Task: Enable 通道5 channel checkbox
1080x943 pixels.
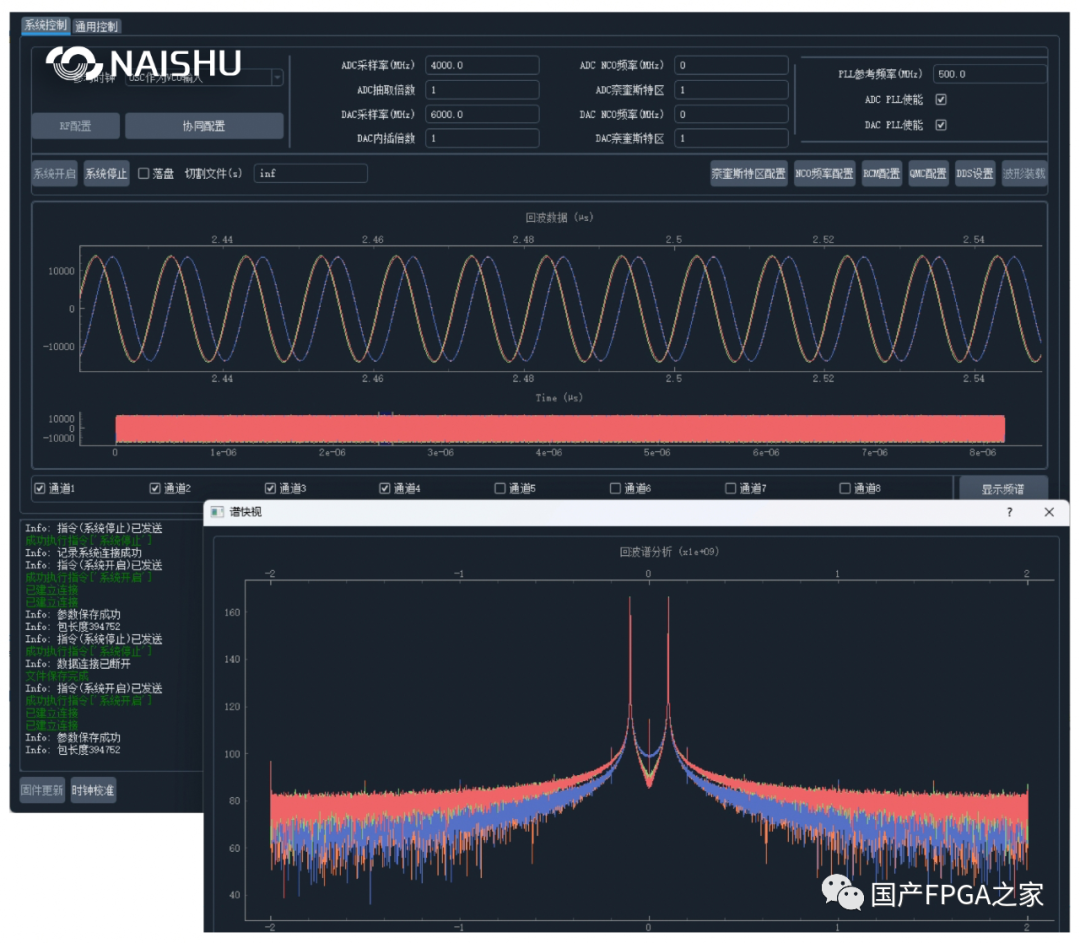Action: click(500, 488)
